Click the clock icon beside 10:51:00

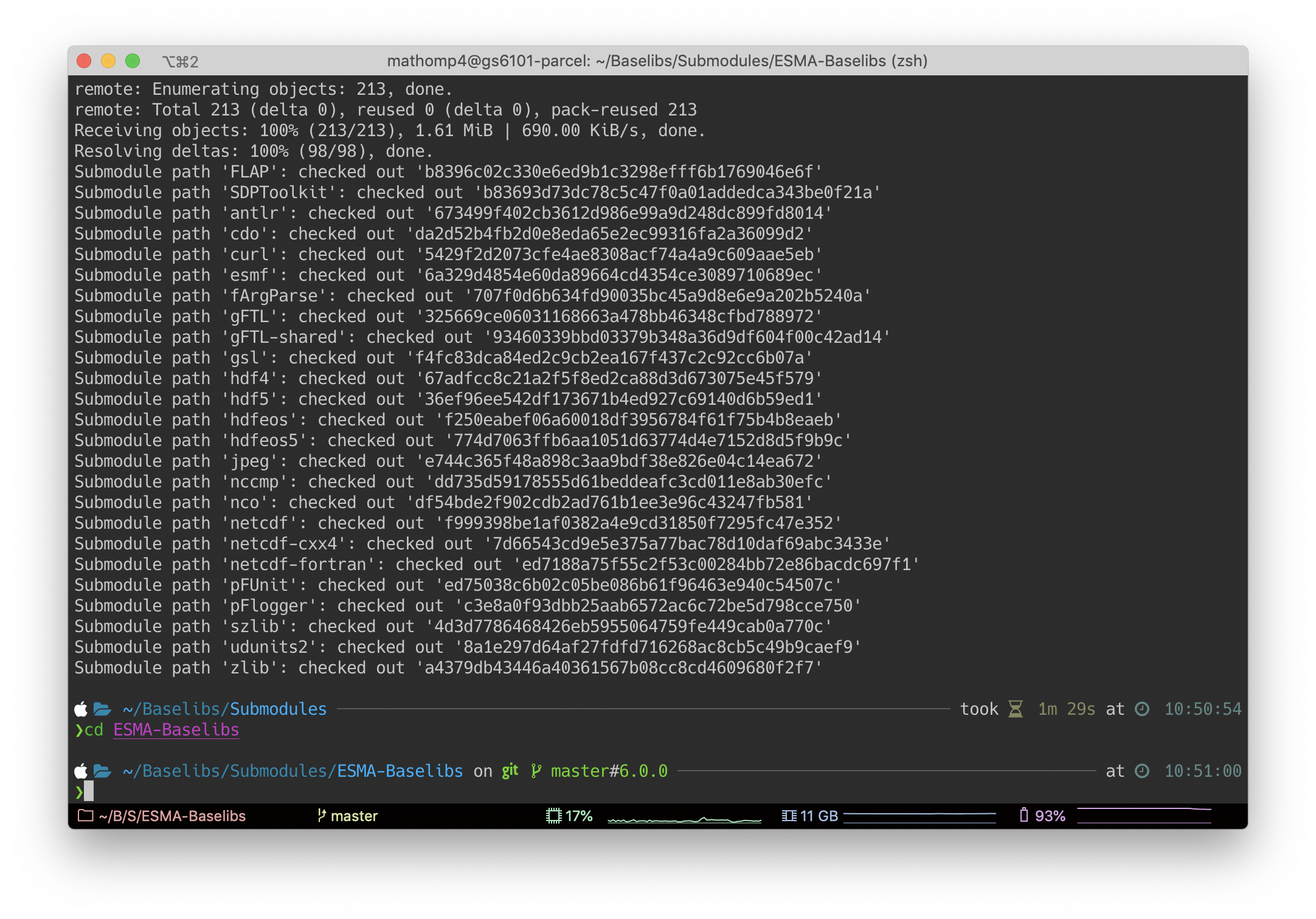coord(1142,771)
